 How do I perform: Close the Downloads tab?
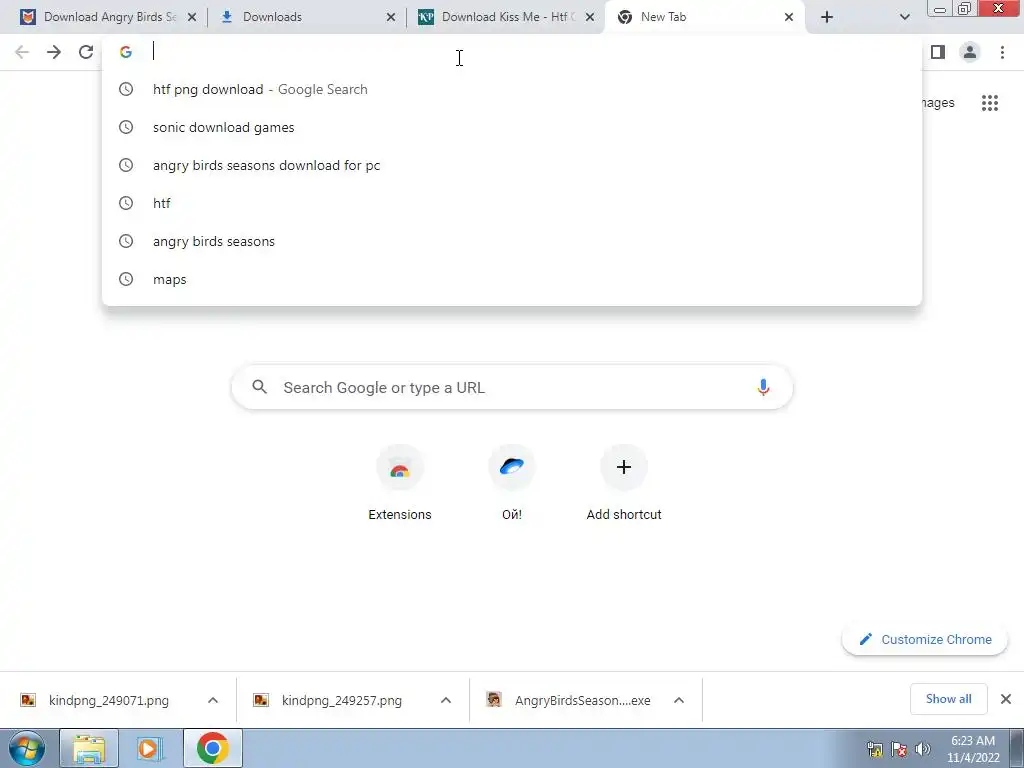[x=391, y=17]
